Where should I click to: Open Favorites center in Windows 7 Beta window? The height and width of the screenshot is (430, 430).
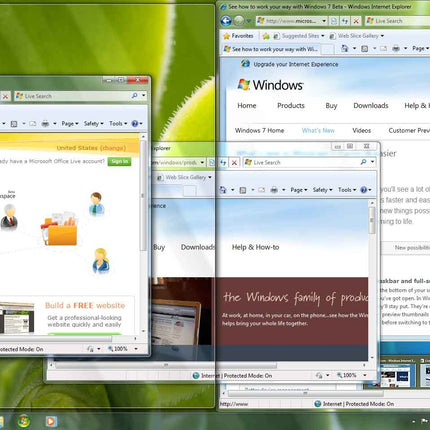click(238, 36)
